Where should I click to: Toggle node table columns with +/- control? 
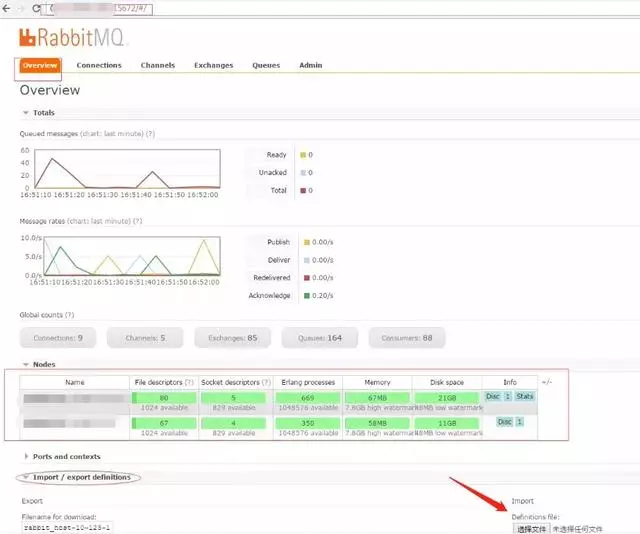pos(547,382)
